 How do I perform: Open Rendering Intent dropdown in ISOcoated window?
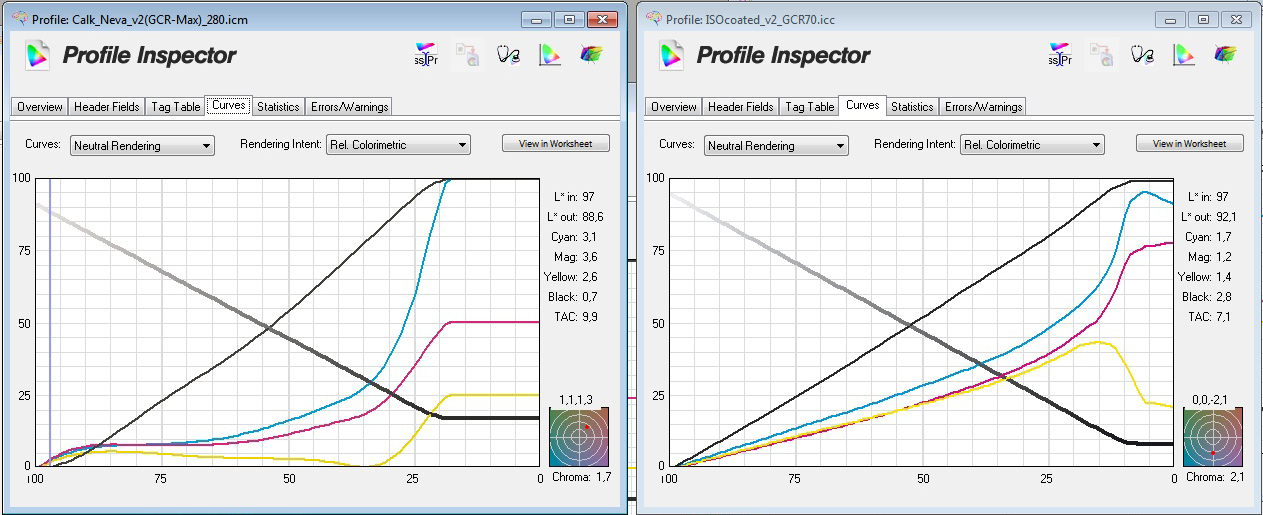[x=1032, y=145]
